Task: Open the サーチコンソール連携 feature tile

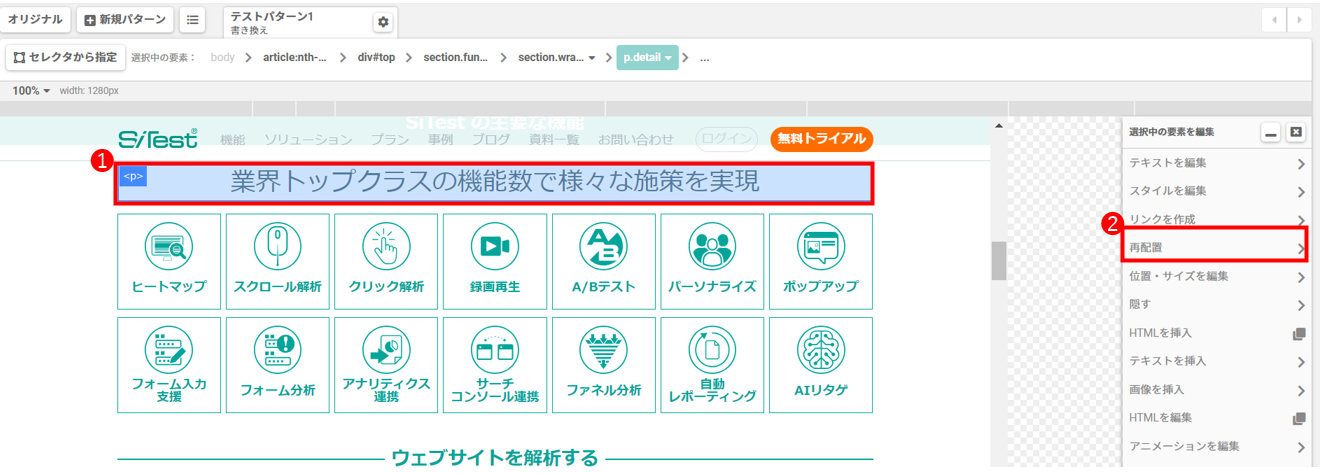Action: click(x=495, y=365)
